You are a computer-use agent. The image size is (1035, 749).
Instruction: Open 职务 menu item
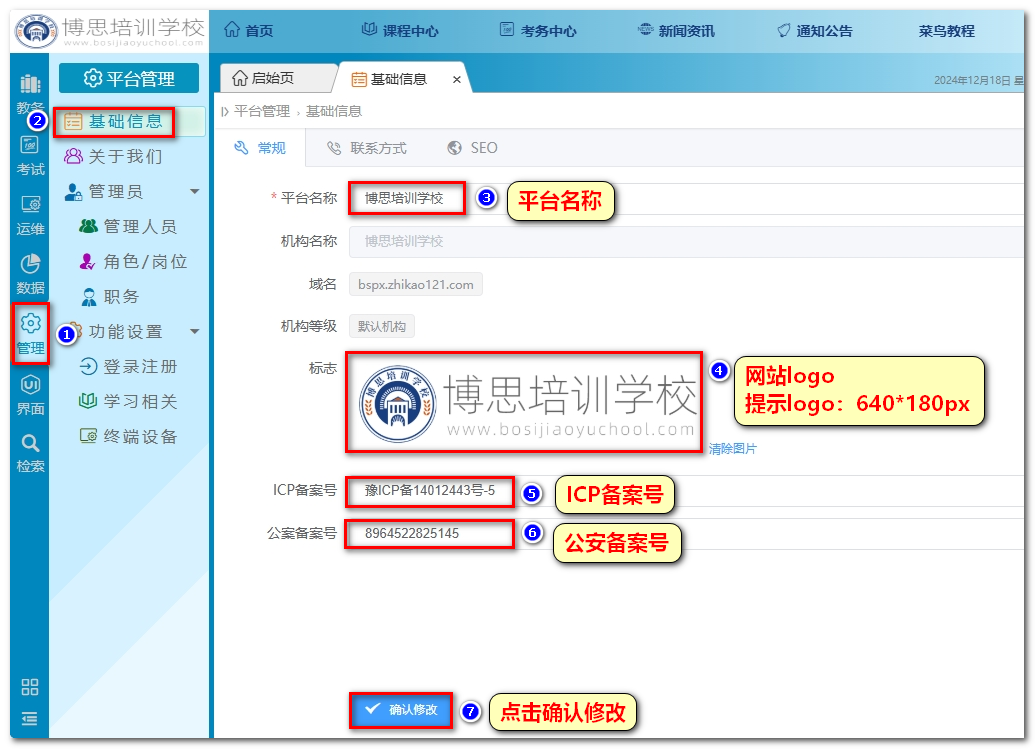[x=110, y=296]
